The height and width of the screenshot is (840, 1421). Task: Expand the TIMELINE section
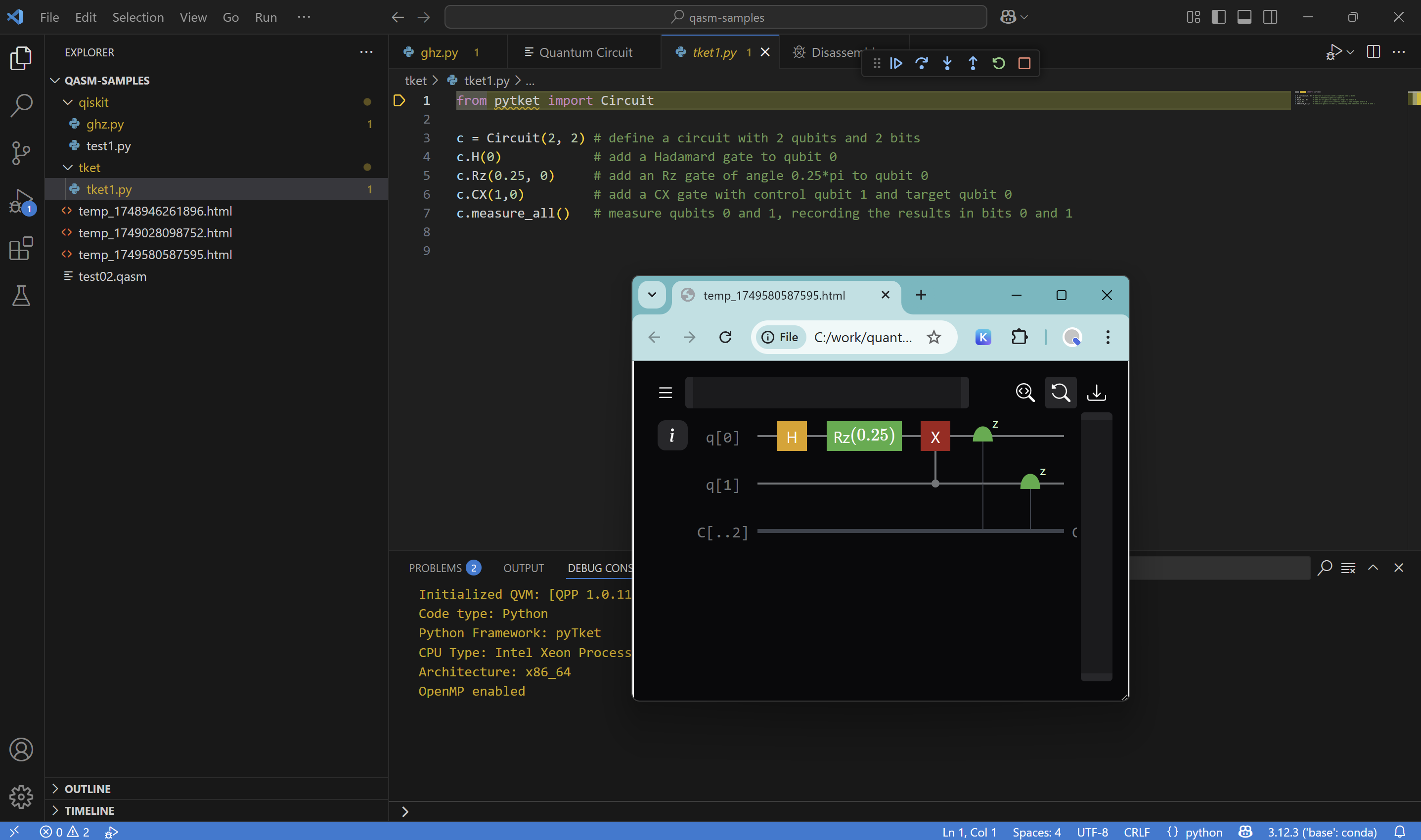tap(89, 810)
